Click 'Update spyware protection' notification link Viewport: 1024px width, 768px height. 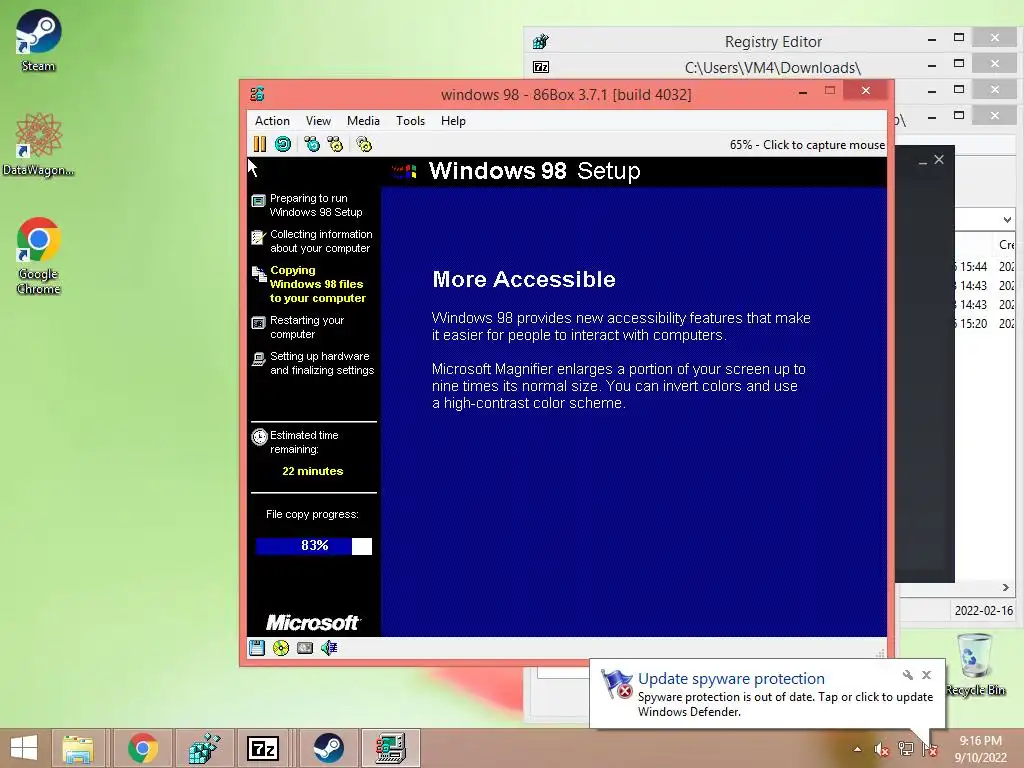pyautogui.click(x=731, y=679)
